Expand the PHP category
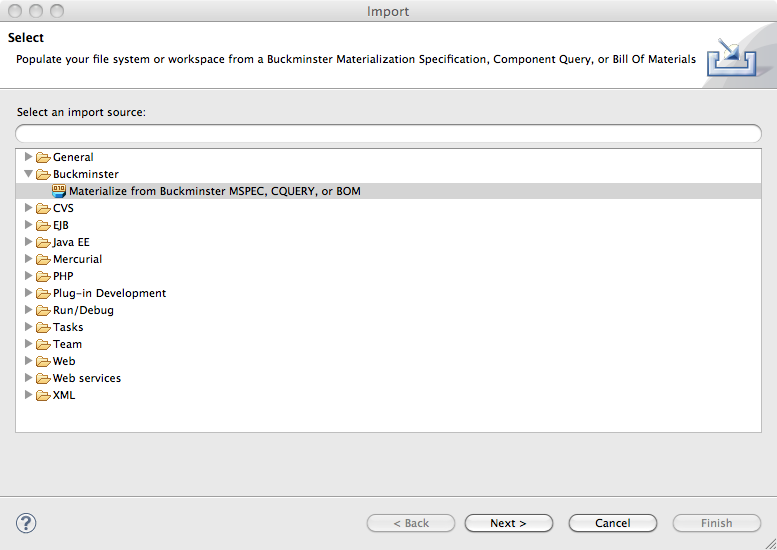 [x=28, y=275]
